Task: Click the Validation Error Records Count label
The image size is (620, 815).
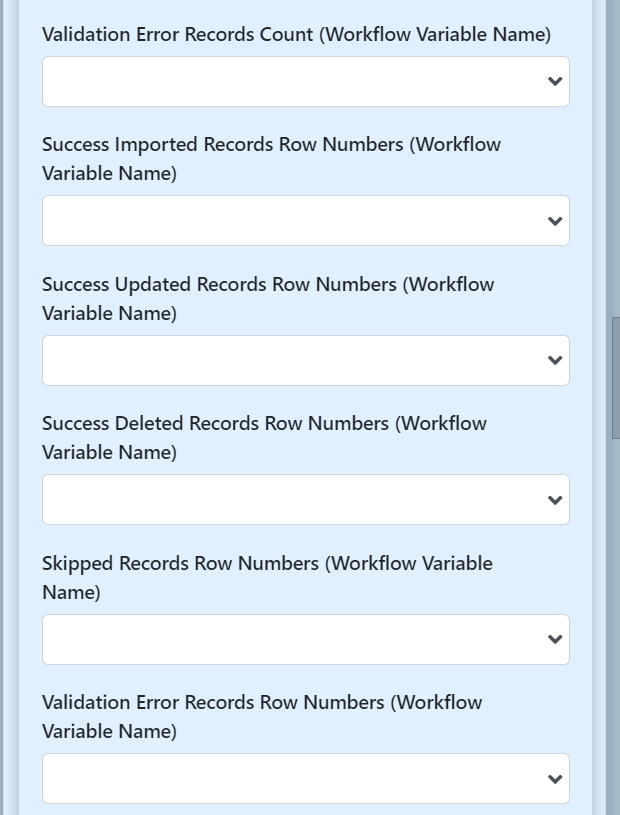Action: point(296,35)
